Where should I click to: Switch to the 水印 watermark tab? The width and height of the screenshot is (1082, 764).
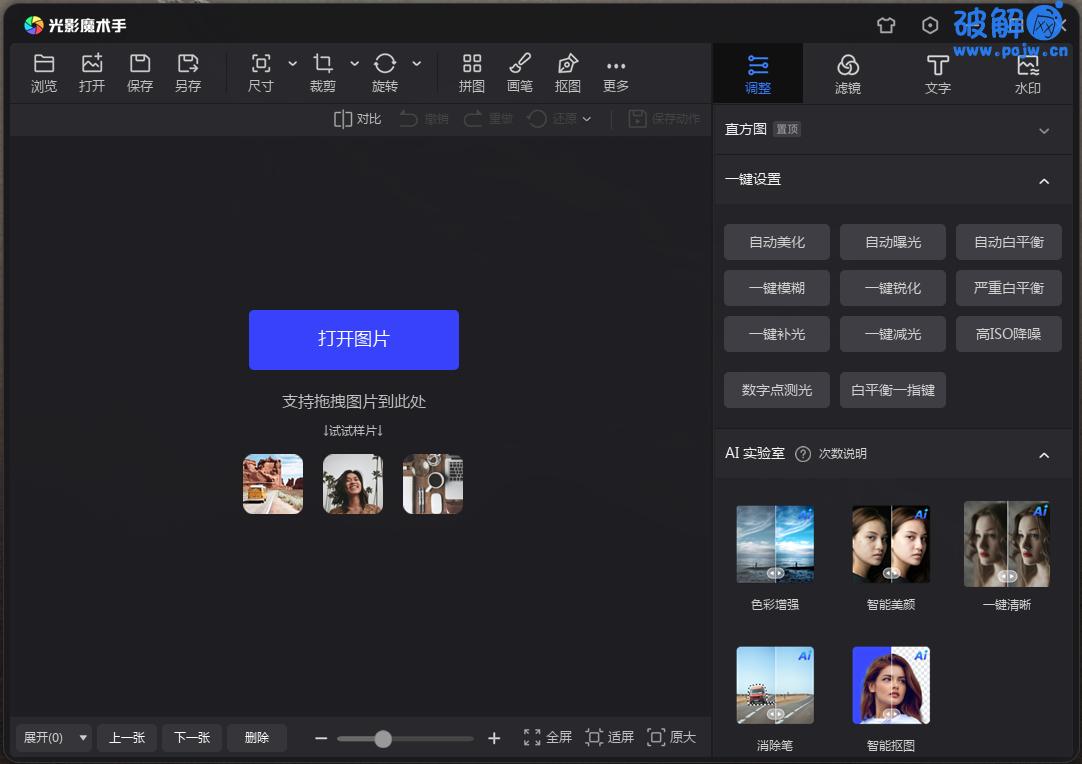coord(1028,72)
